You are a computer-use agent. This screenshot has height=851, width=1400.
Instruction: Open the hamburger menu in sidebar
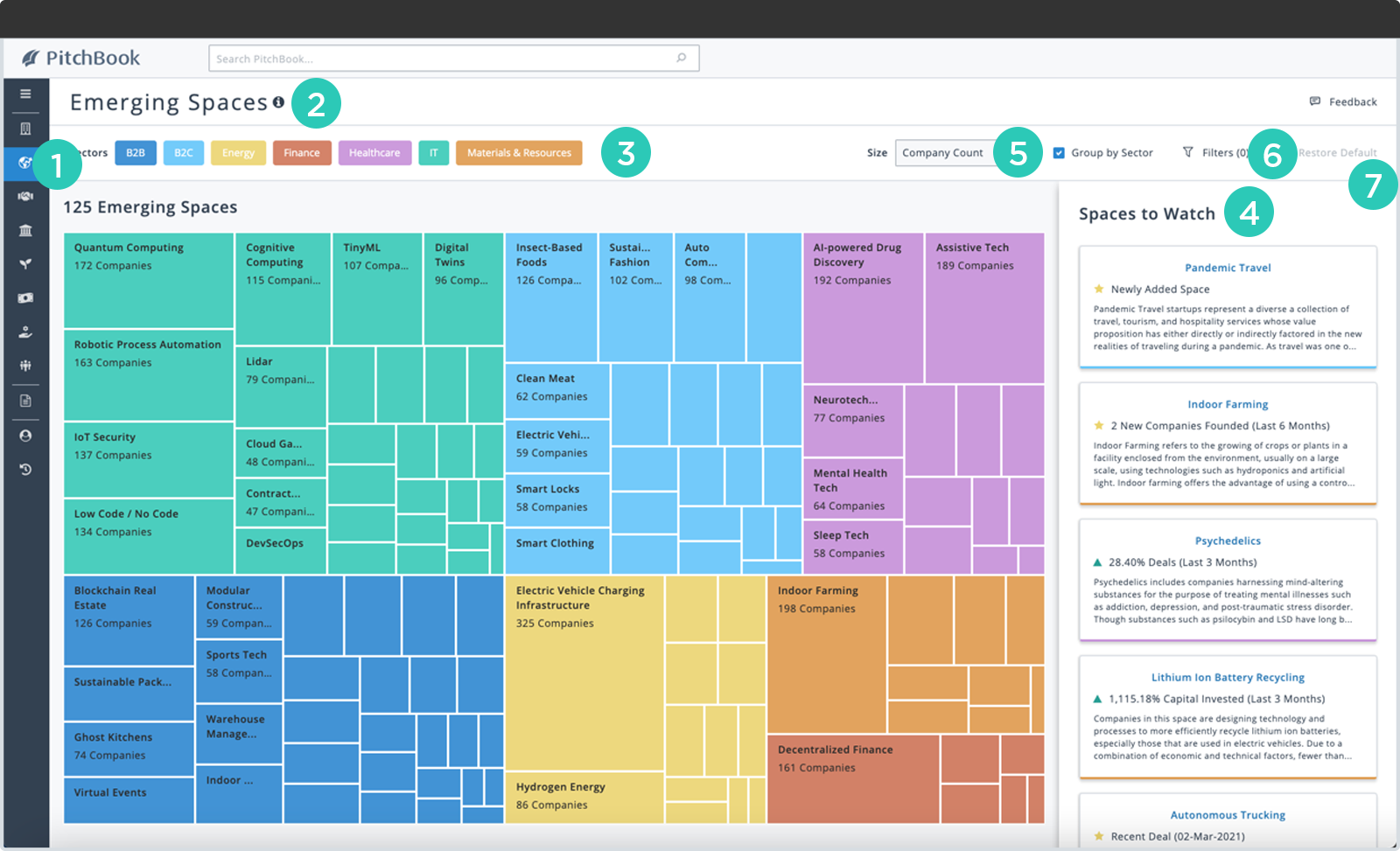click(x=25, y=94)
